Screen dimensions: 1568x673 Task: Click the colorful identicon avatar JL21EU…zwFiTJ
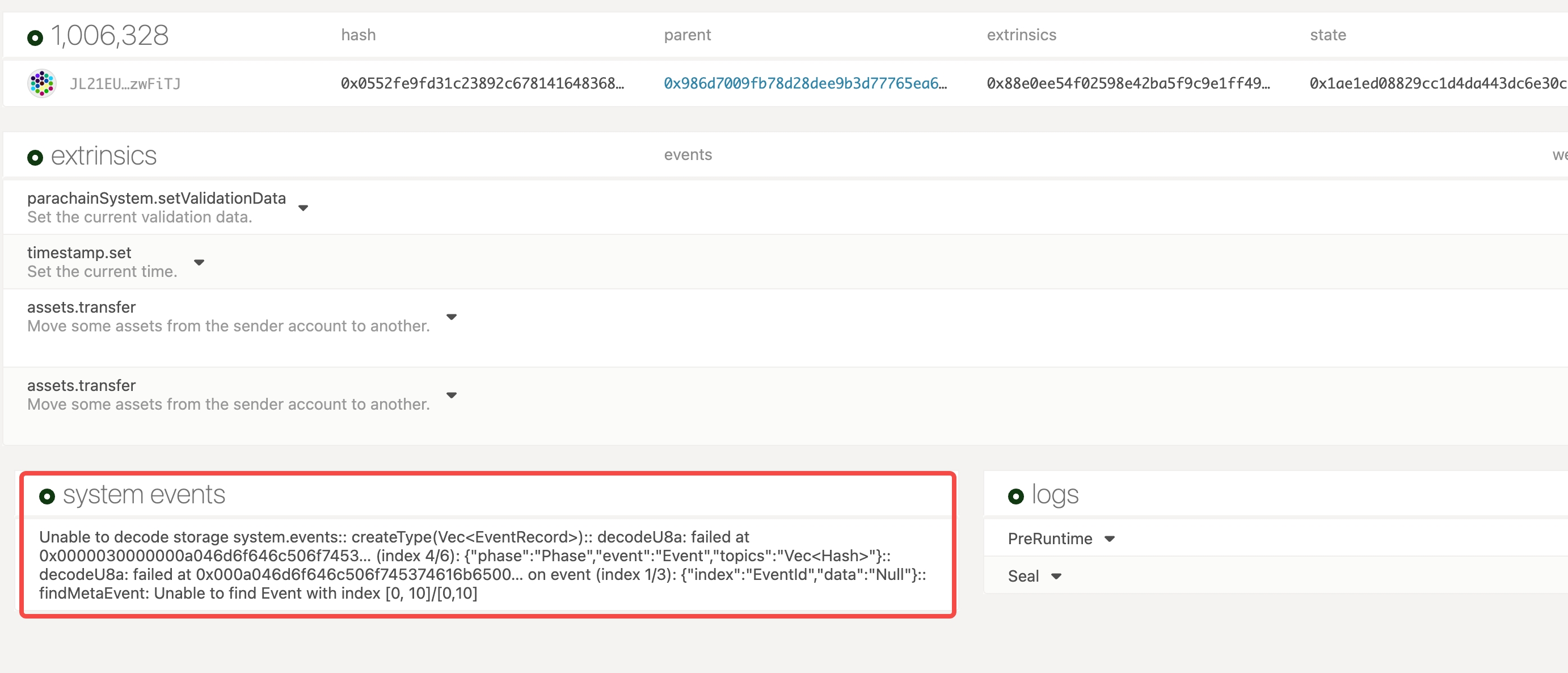pos(42,83)
